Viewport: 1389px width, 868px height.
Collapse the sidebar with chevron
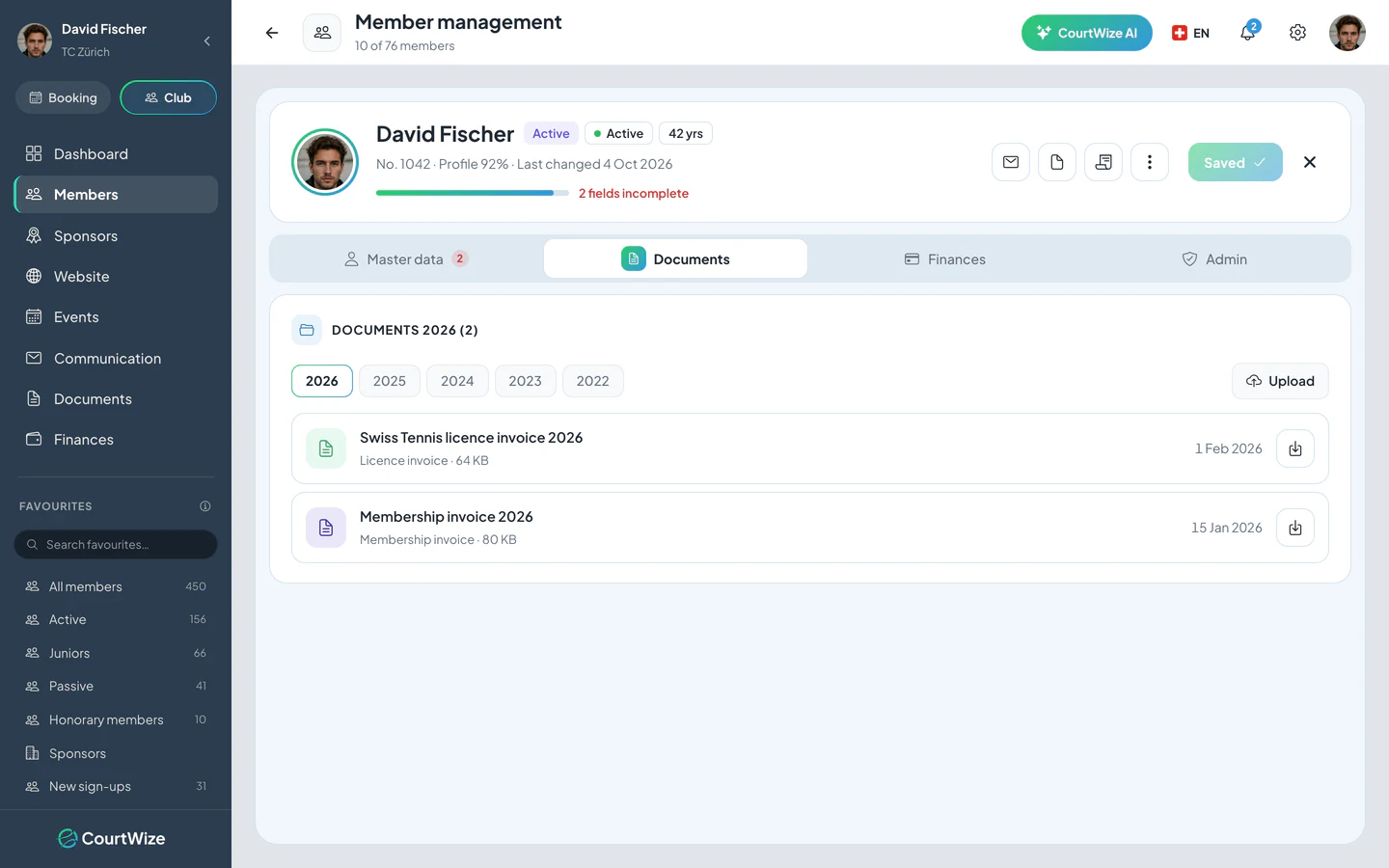pyautogui.click(x=206, y=41)
